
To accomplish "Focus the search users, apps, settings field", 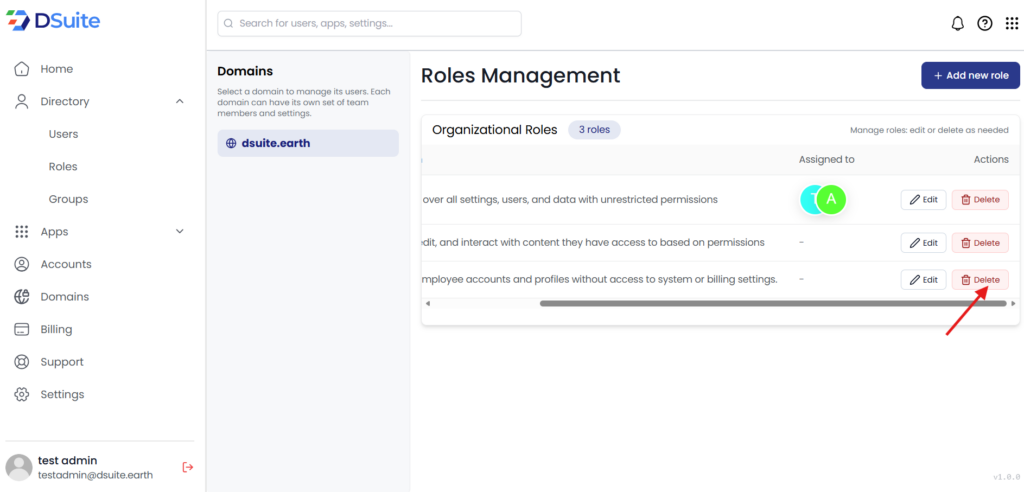I will [369, 23].
